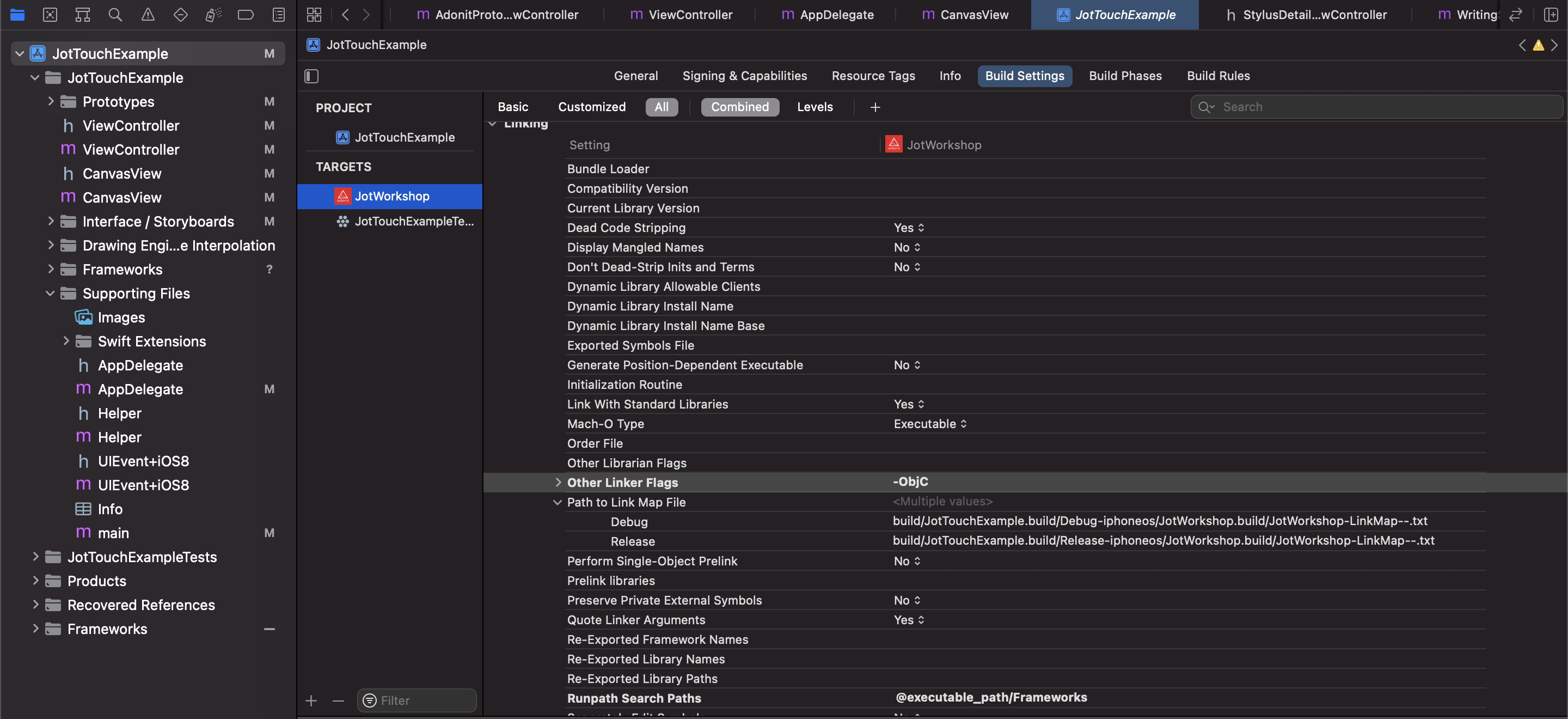Select Runpath Search Paths value
This screenshot has height=719, width=1568.
click(991, 698)
